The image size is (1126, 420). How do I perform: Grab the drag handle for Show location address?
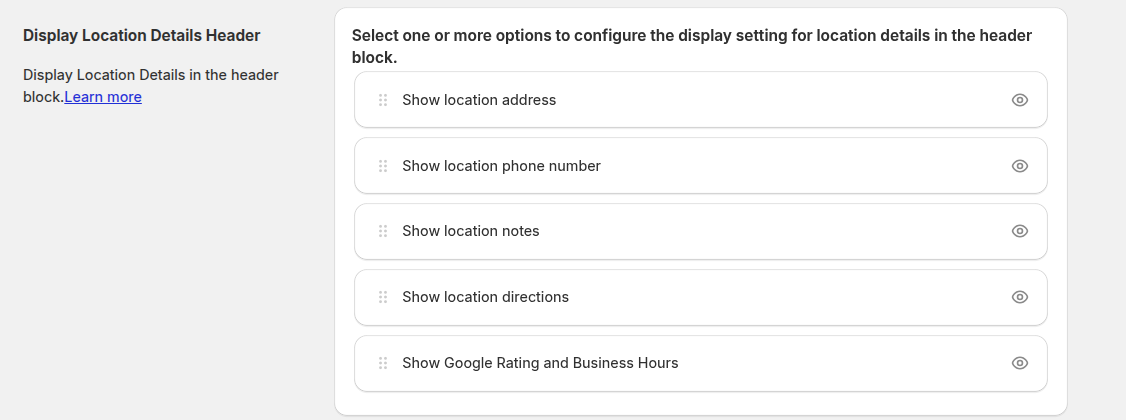point(383,100)
